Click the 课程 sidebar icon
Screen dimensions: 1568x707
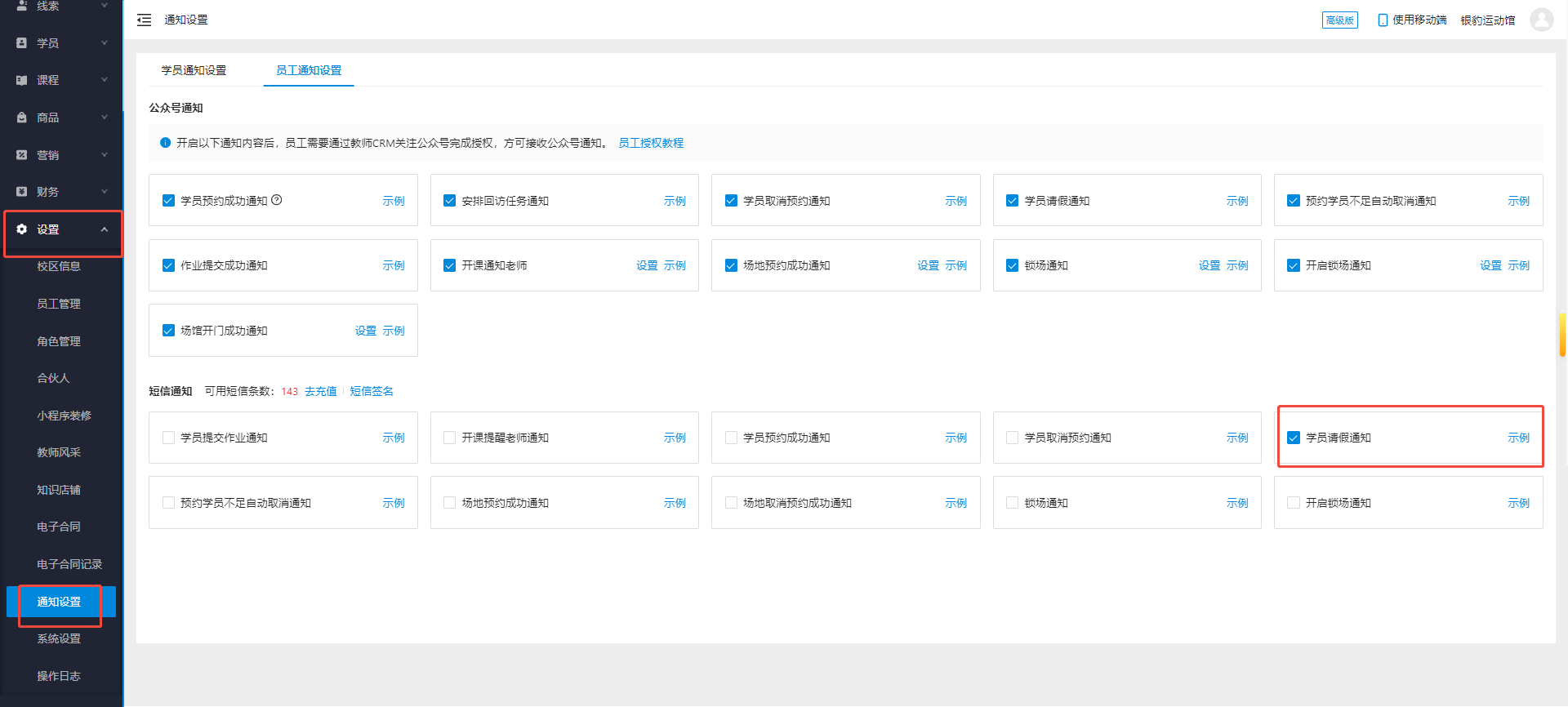click(22, 80)
